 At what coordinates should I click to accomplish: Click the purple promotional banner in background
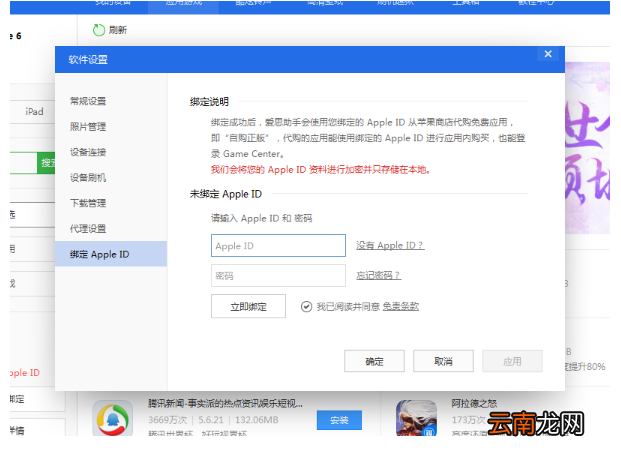(587, 147)
